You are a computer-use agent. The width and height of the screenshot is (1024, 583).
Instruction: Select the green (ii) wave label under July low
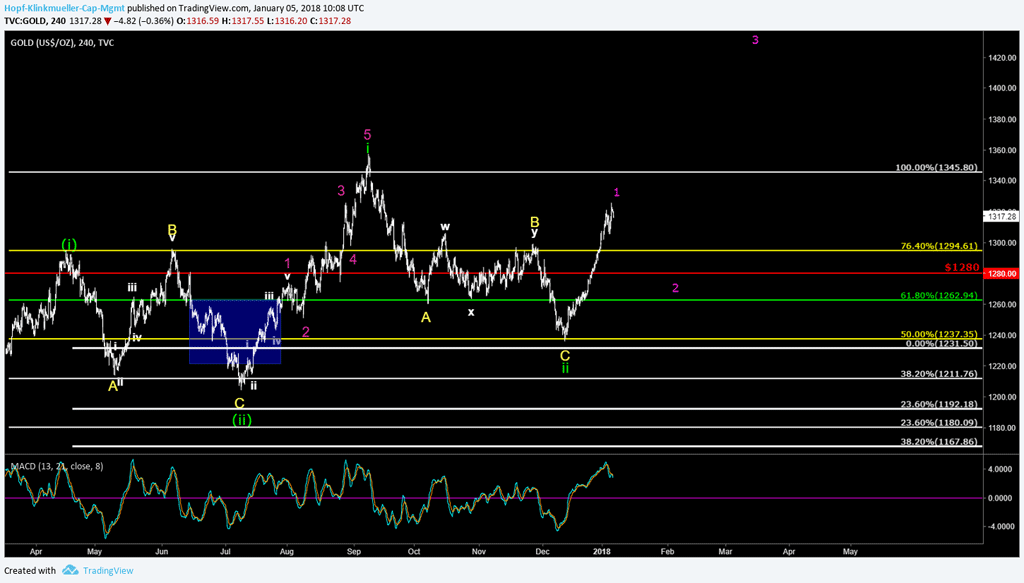point(241,420)
